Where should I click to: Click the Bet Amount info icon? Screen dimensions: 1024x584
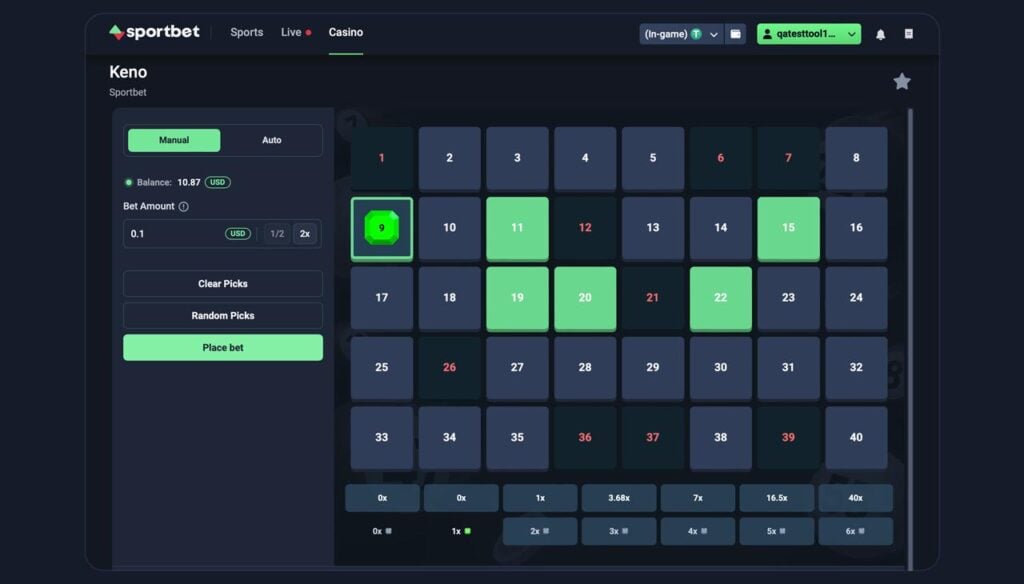tap(184, 206)
